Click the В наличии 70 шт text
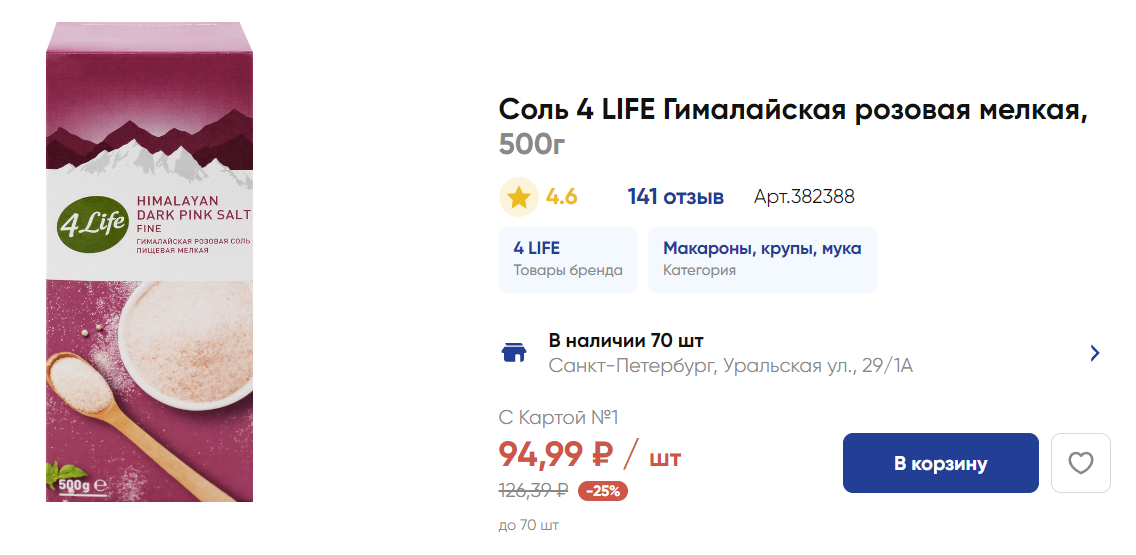Screen dimensions: 1136x555 [x=626, y=340]
